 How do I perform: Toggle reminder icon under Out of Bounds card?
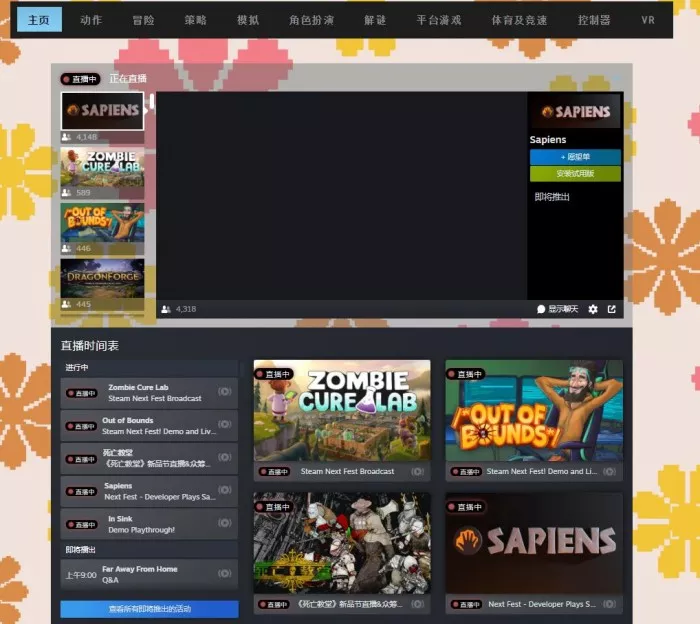pos(609,471)
